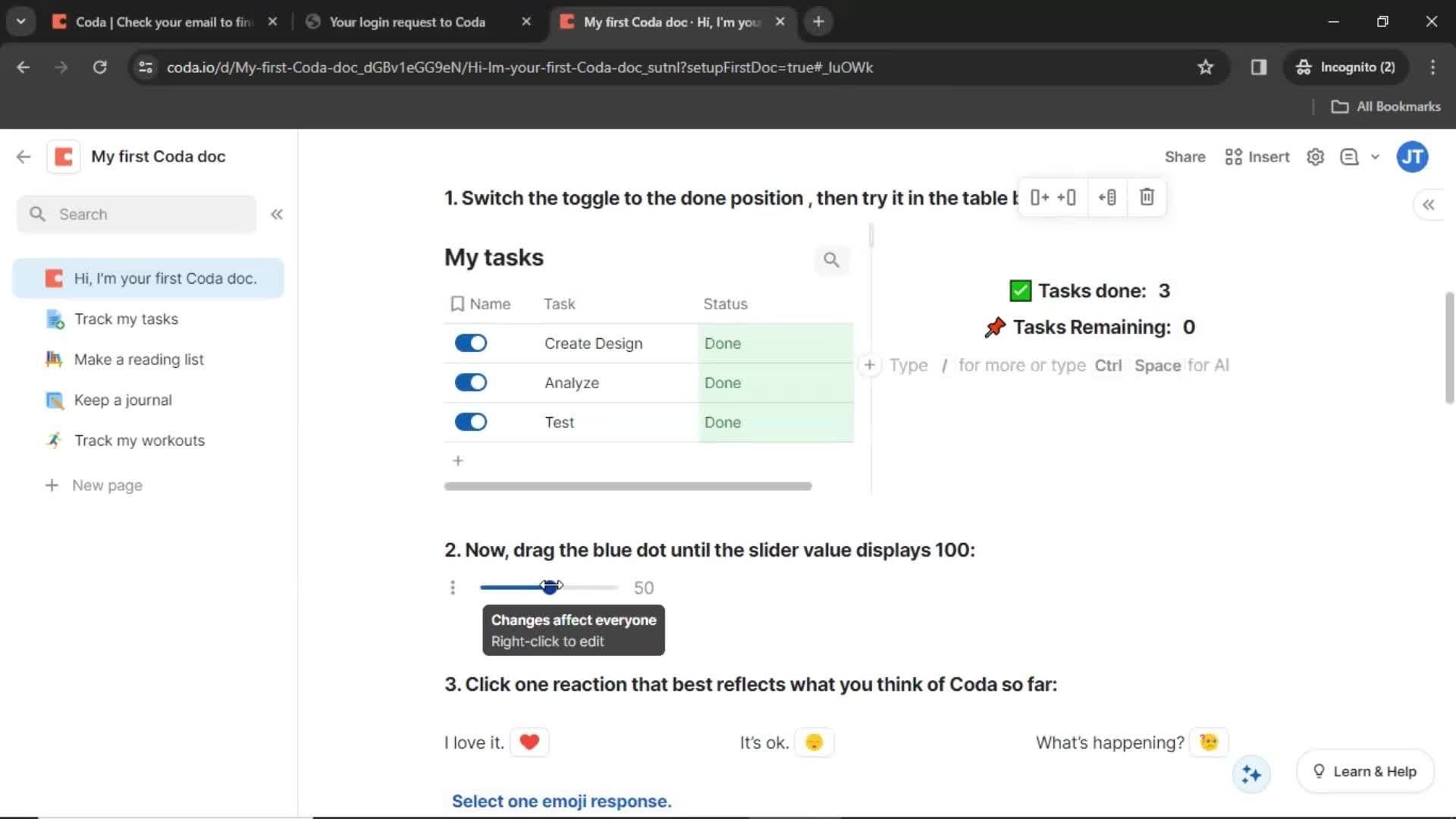Viewport: 1456px width, 819px height.
Task: Switch off the Analyze task toggle
Action: point(470,382)
